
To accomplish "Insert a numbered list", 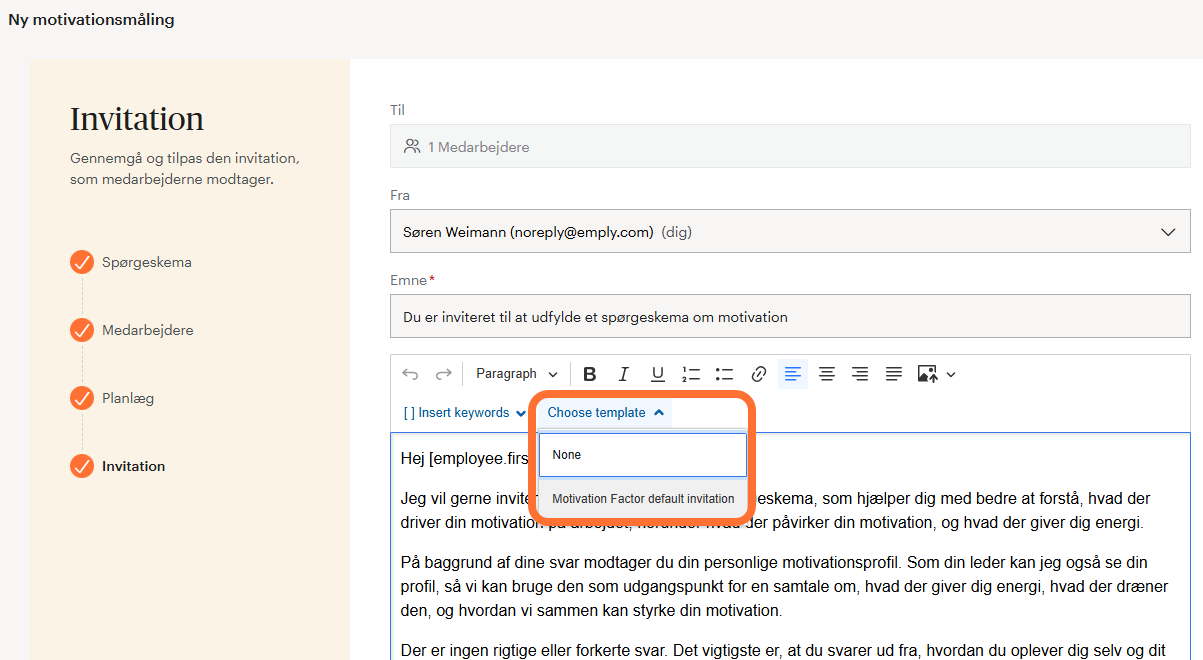I will point(691,374).
